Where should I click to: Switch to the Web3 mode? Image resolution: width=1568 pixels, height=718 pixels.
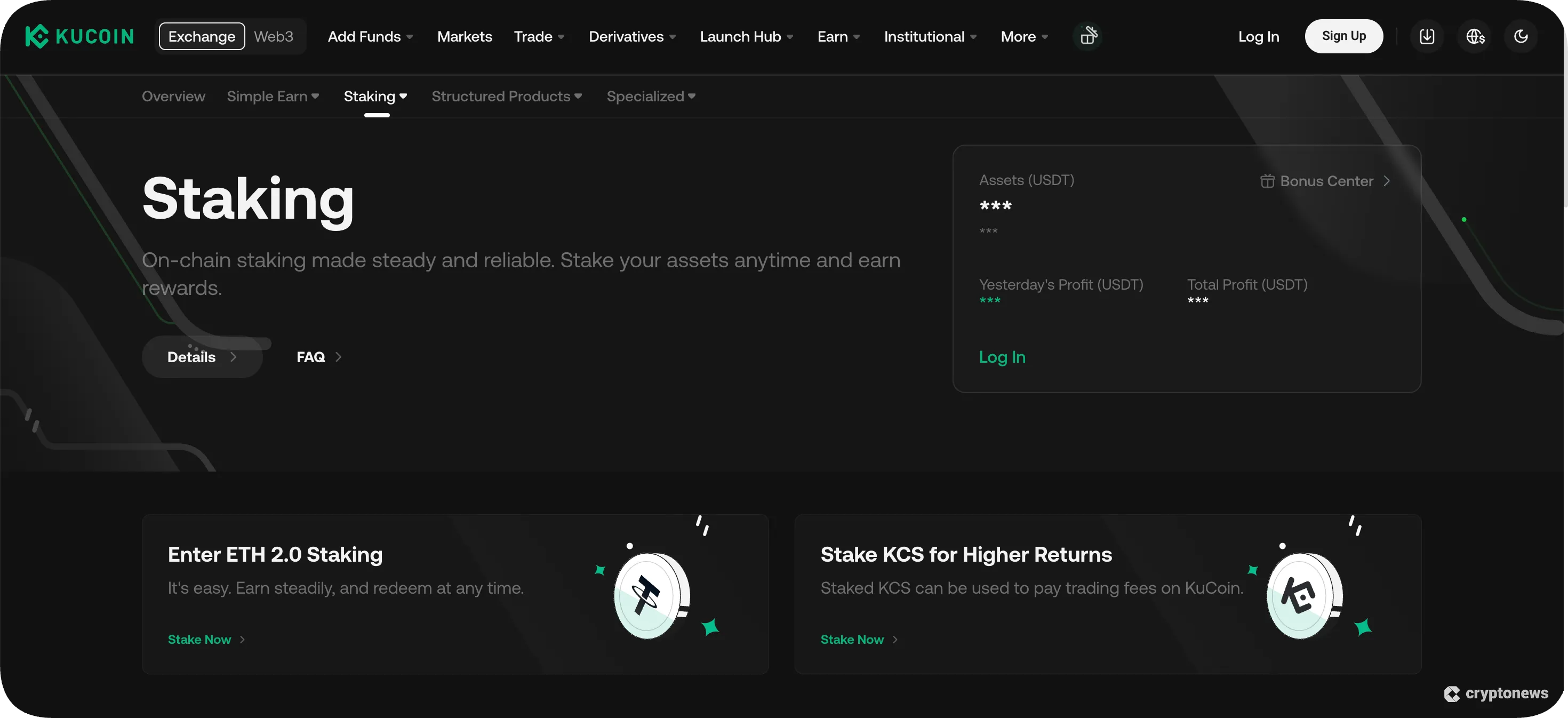(x=273, y=36)
